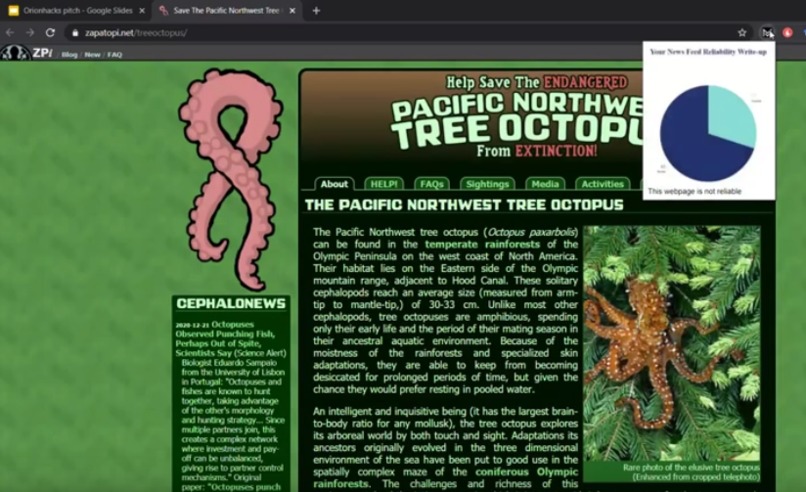Close the Save The Pacific Northwest tab
The image size is (806, 492).
[x=292, y=10]
